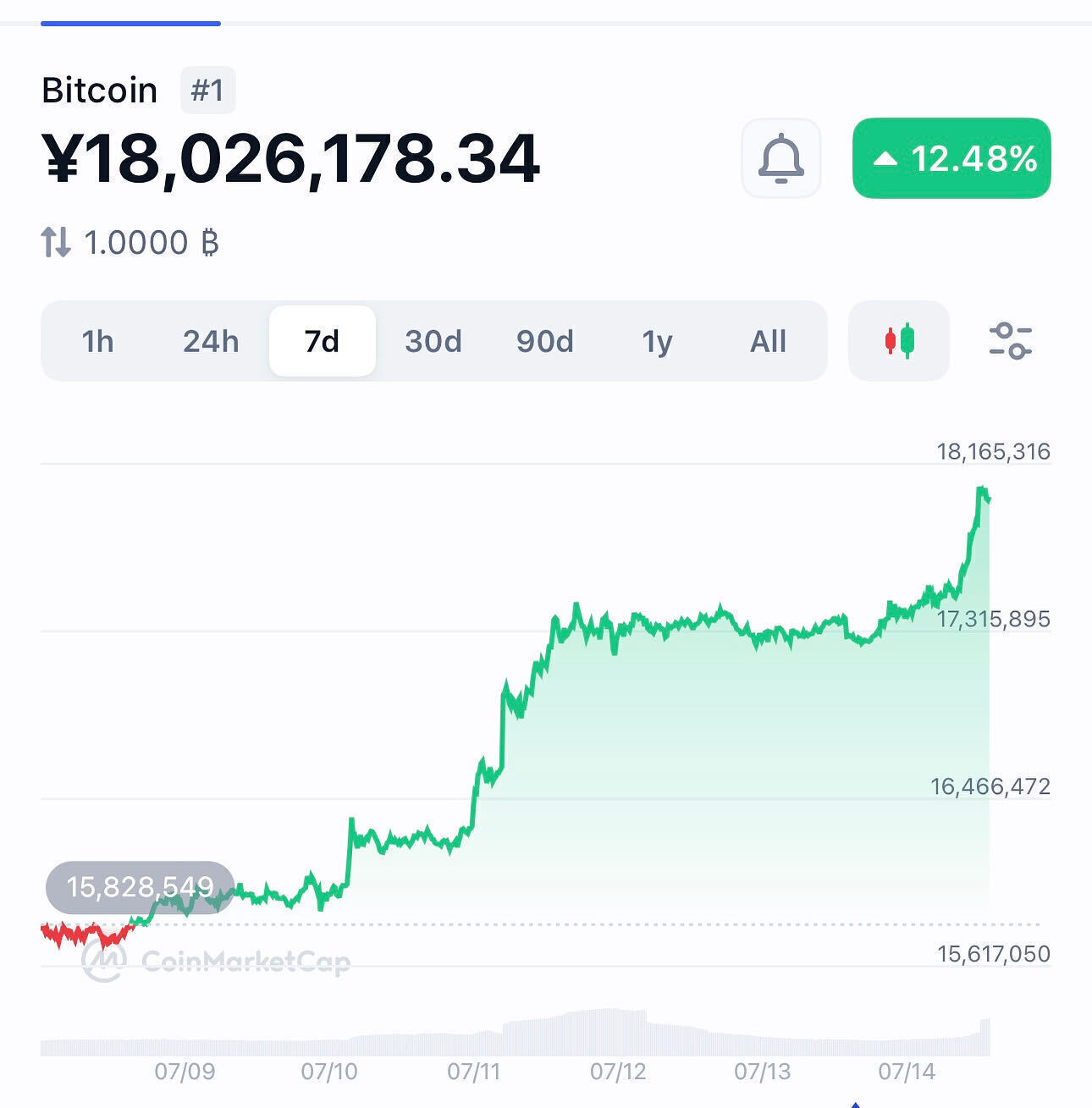Select the 24h time range
The image size is (1092, 1108).
pyautogui.click(x=211, y=341)
